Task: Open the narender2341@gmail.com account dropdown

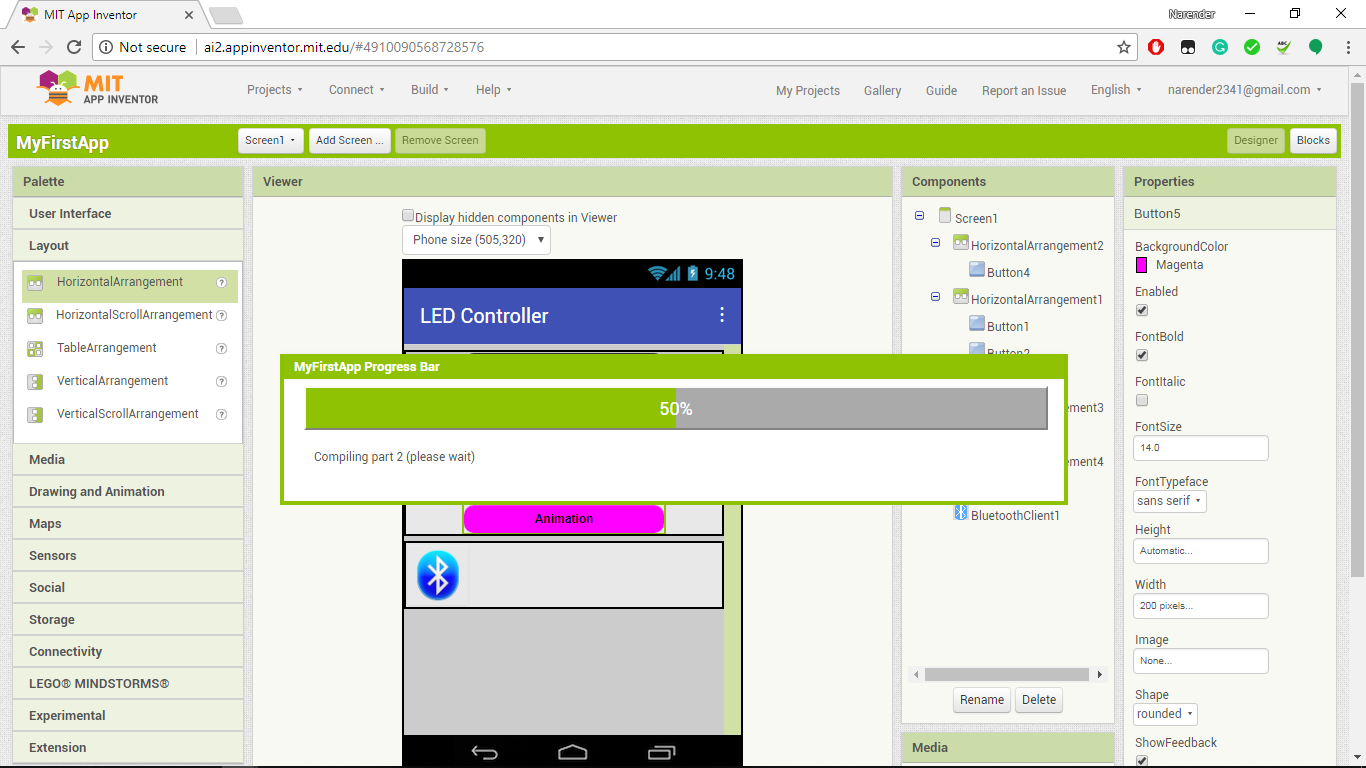Action: (x=1245, y=90)
